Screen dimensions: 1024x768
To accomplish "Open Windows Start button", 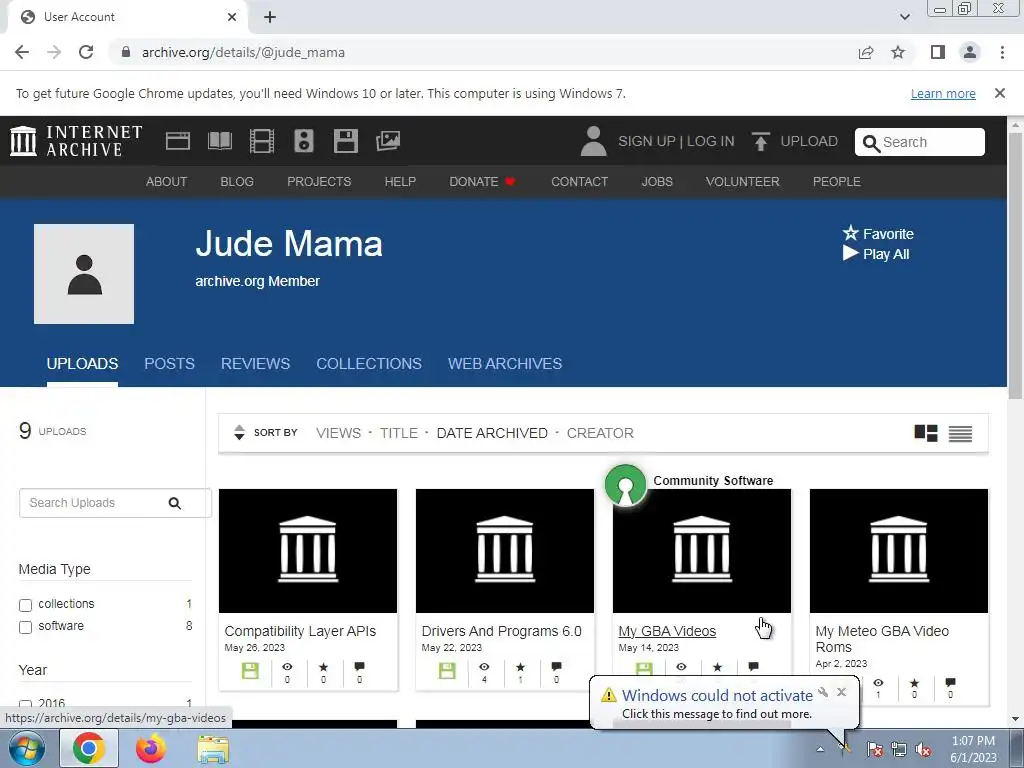I will (26, 748).
